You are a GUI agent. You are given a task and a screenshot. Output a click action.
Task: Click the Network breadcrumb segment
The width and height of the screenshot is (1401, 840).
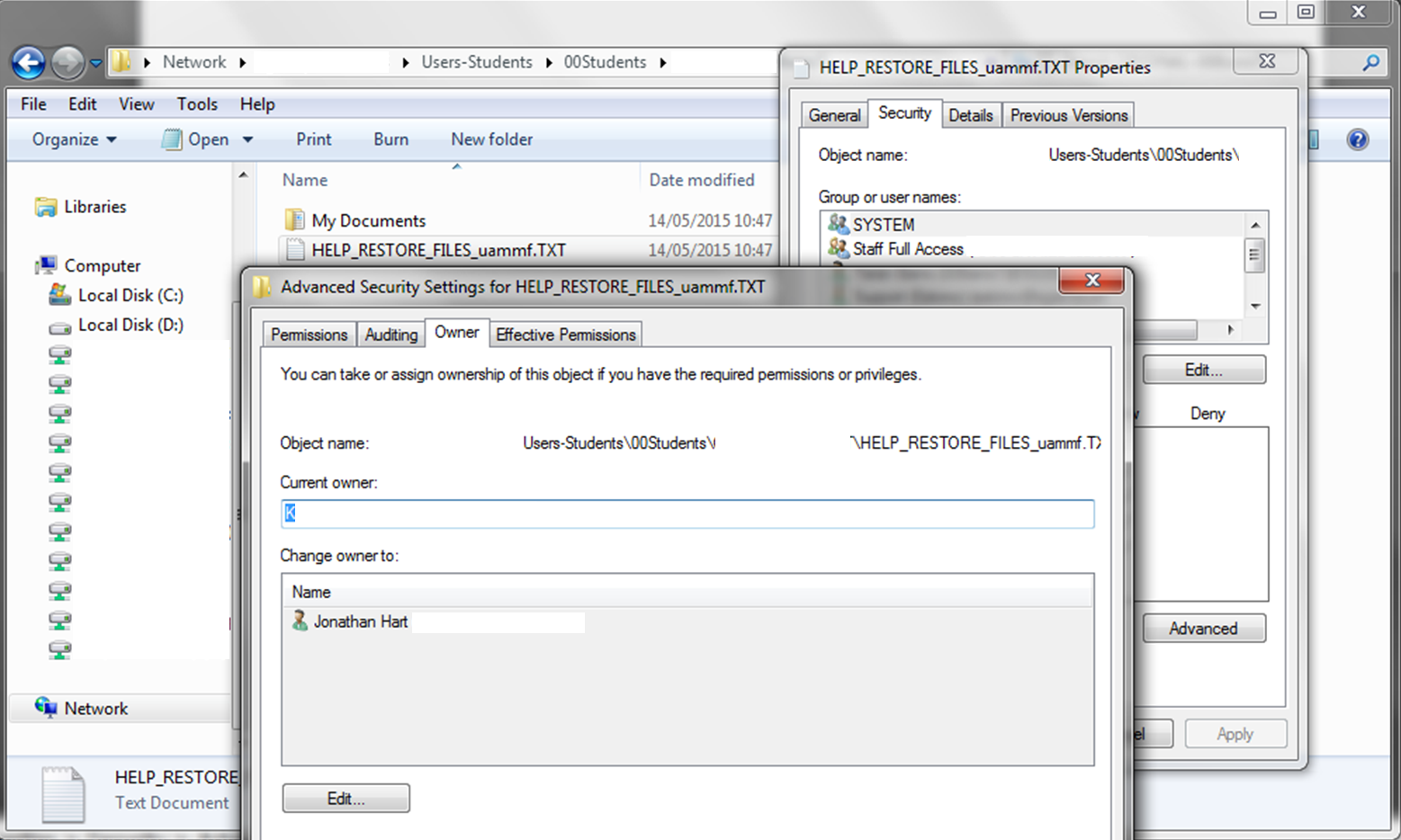pos(194,62)
